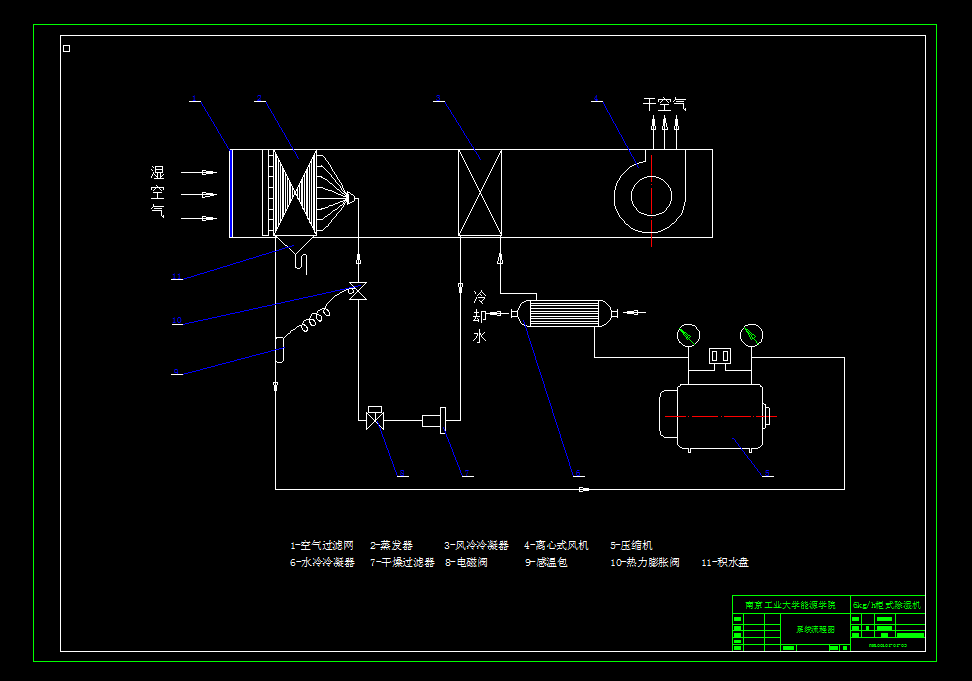Click callout number 4 near the fan
The height and width of the screenshot is (681, 972).
(x=596, y=98)
